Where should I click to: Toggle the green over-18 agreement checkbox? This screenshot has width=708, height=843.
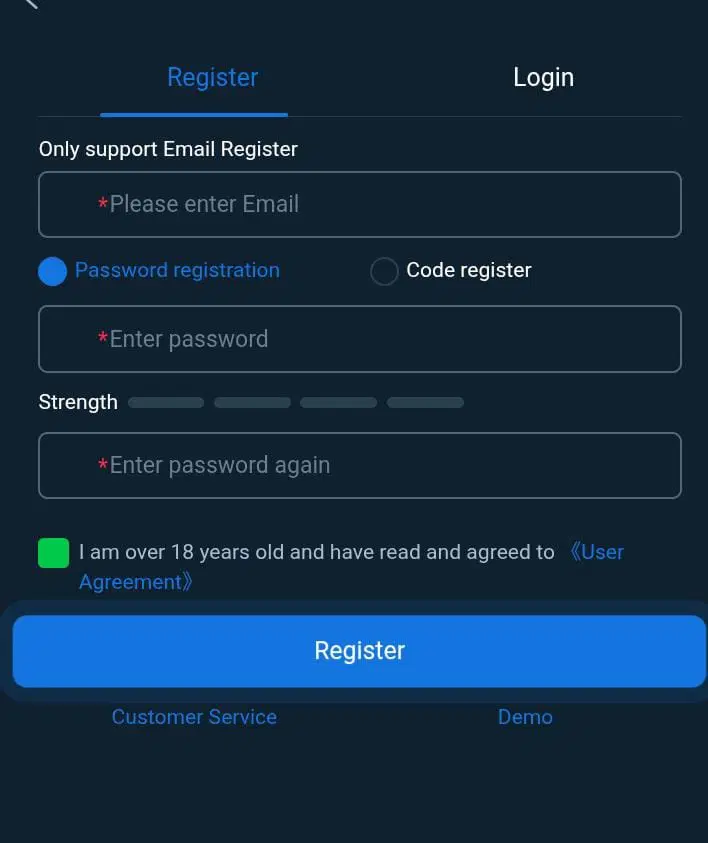coord(54,553)
